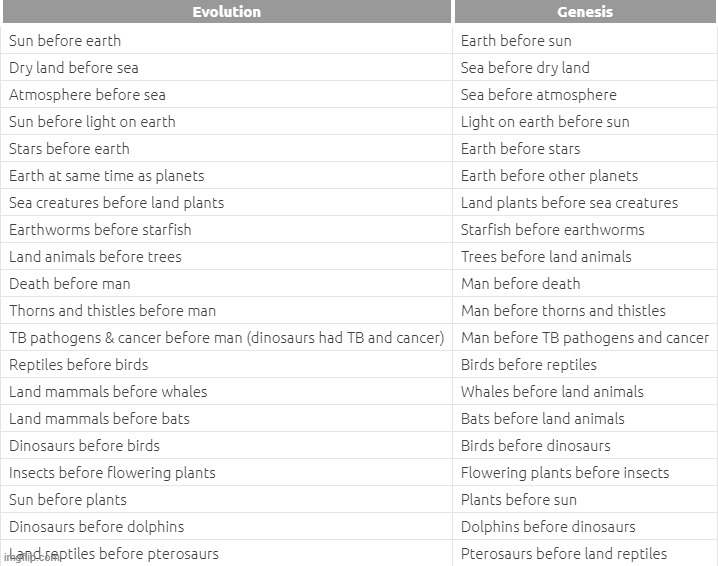Select the "Sun before earth" cell
This screenshot has height=566, width=718.
point(65,41)
